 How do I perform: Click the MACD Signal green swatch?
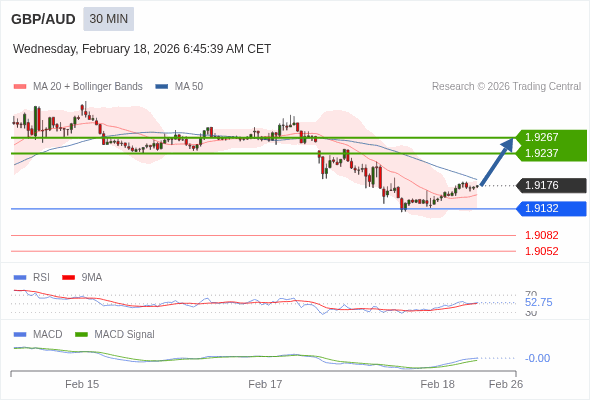point(81,335)
